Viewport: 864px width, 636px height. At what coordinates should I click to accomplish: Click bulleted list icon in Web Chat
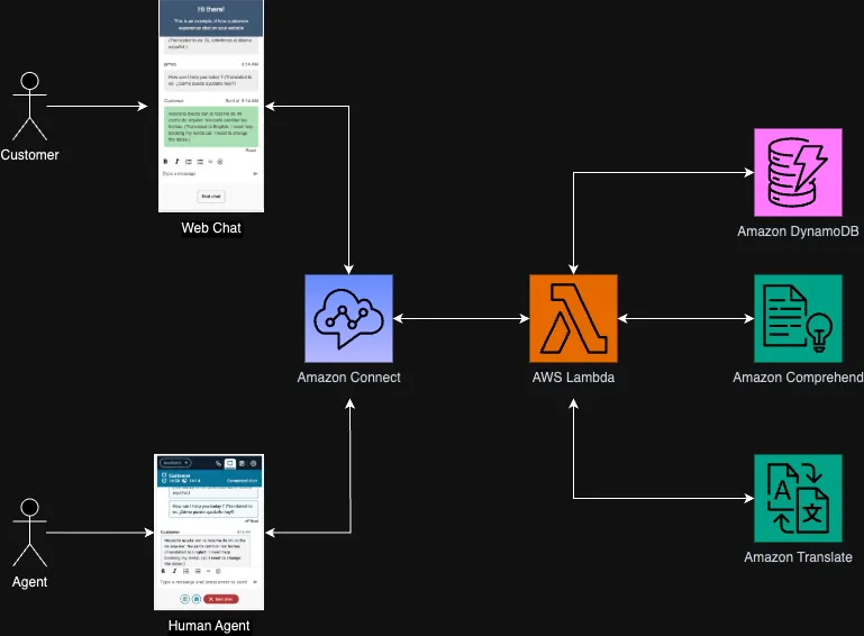coord(200,161)
